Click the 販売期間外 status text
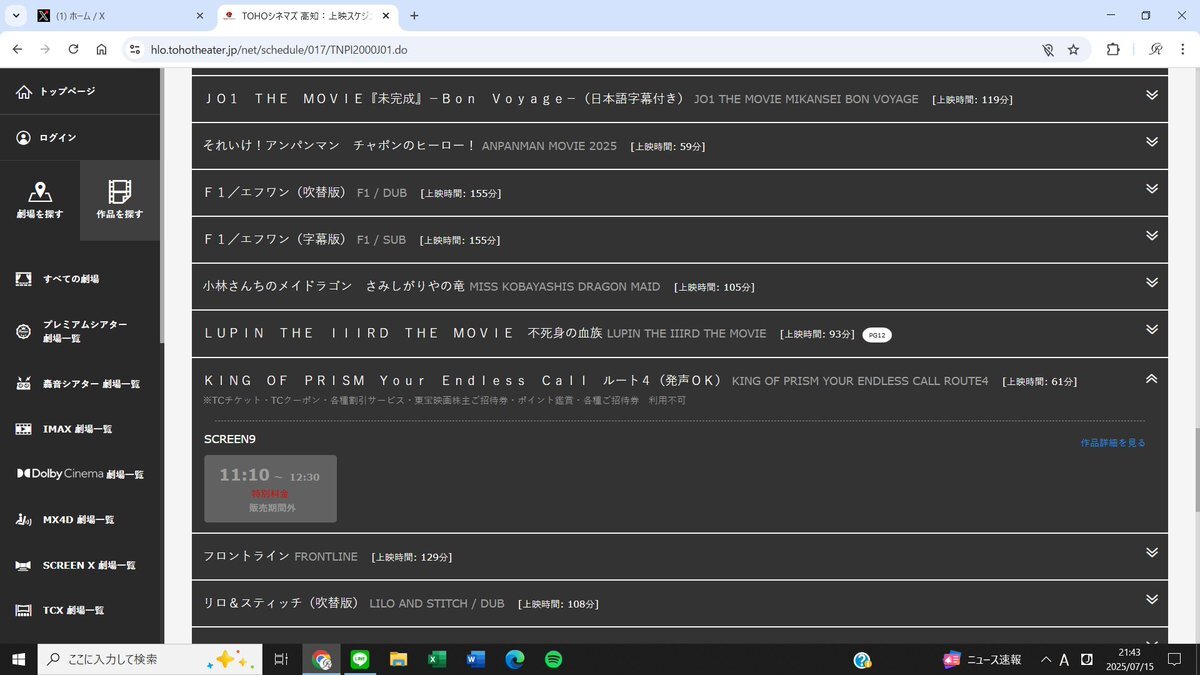The image size is (1200, 675). pyautogui.click(x=272, y=508)
